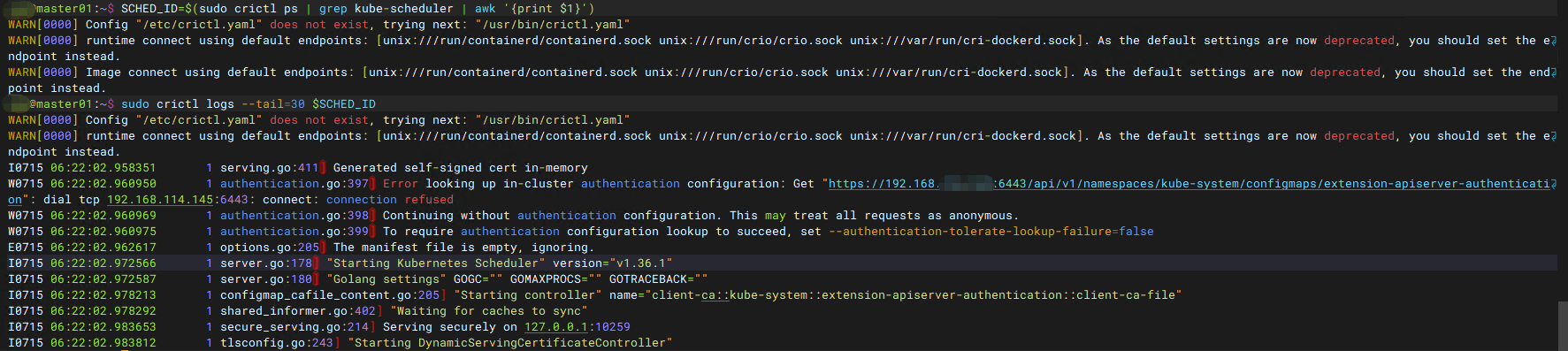Click the GOTRACEBACK="" value
The width and height of the screenshot is (1568, 351).
coord(659,279)
